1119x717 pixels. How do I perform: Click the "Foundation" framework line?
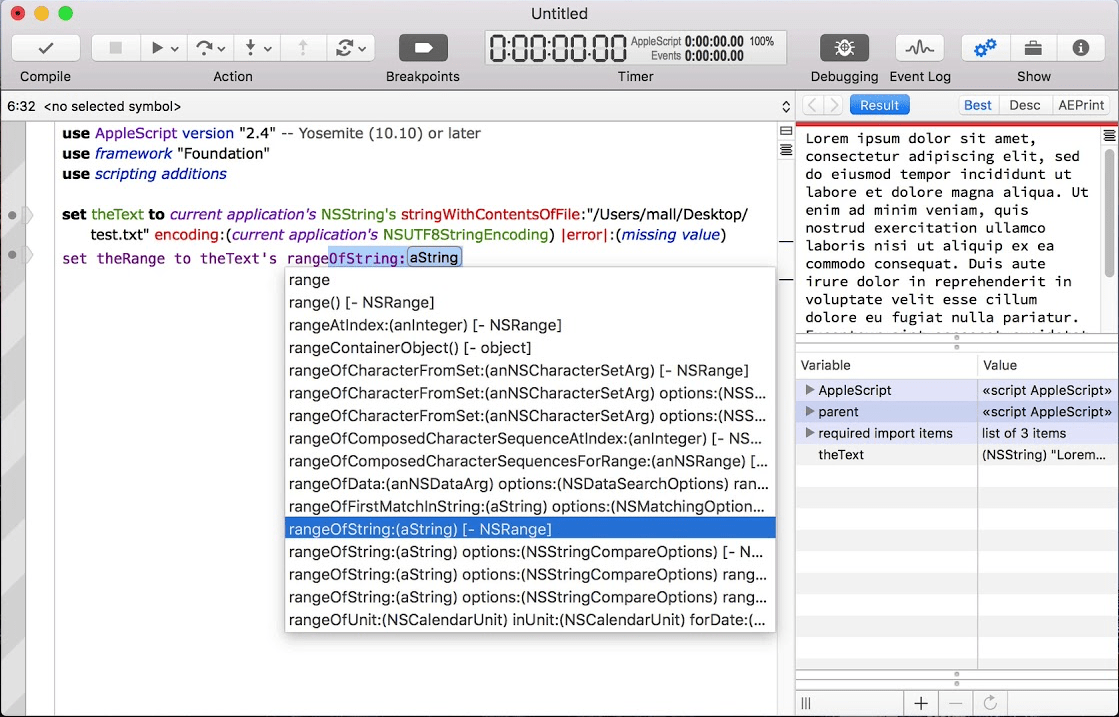tap(166, 153)
